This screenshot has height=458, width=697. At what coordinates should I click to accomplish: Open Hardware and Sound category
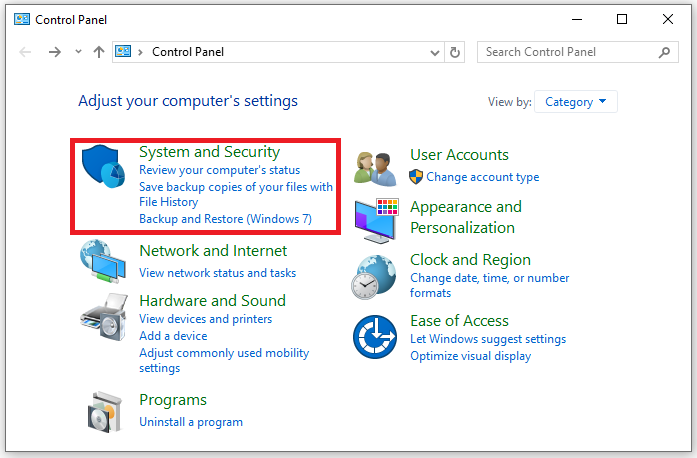point(212,301)
